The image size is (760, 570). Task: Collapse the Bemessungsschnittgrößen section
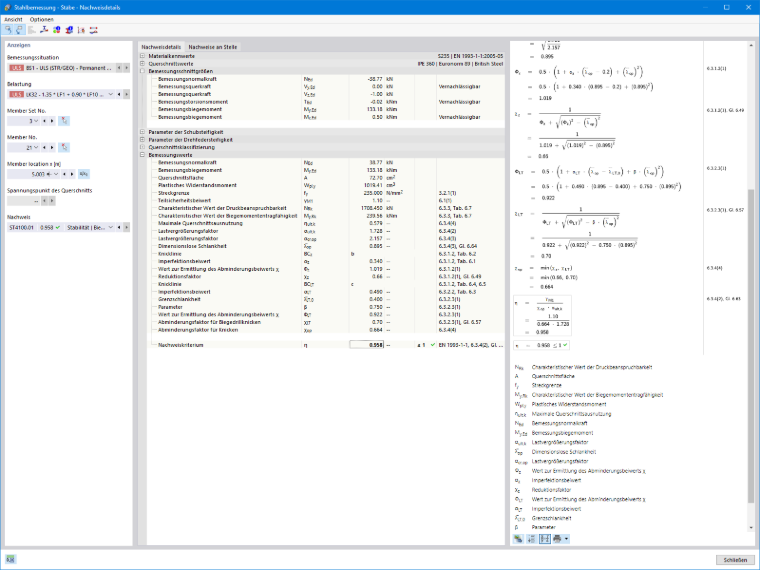142,71
